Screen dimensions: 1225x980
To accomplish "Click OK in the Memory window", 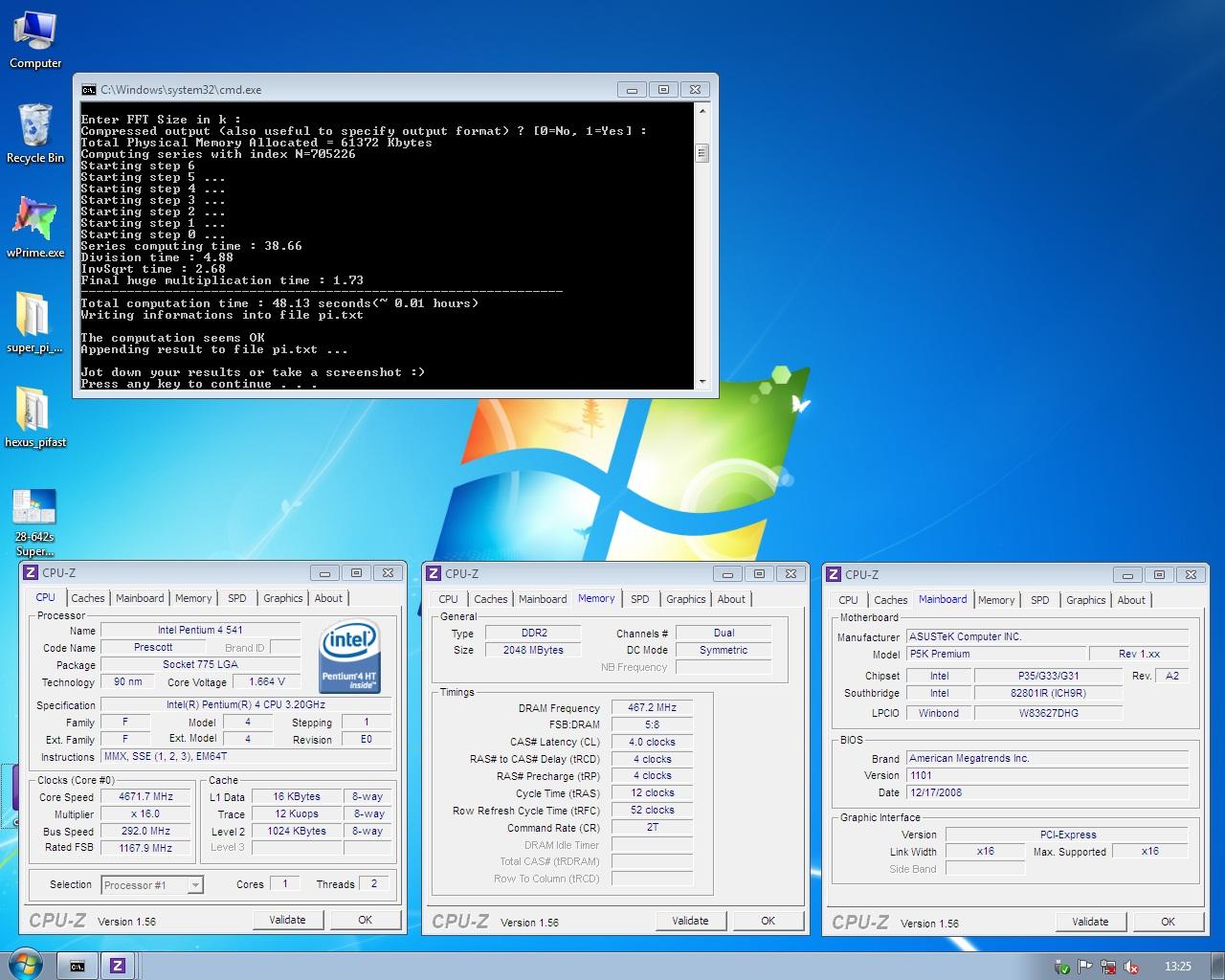I will [x=768, y=921].
